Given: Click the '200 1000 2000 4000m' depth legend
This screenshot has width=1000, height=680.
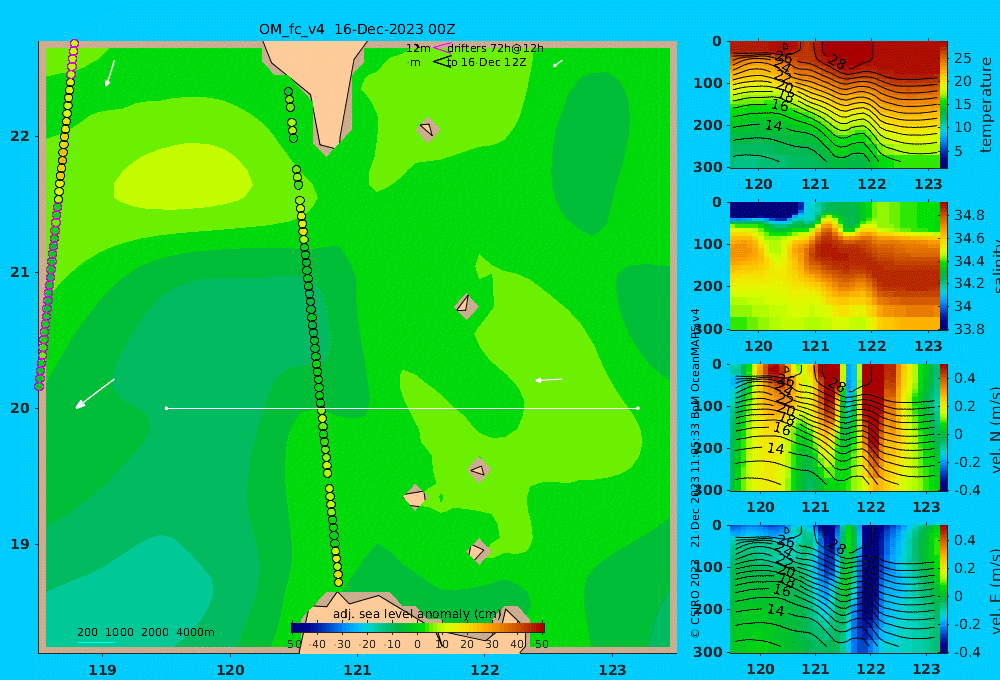Looking at the screenshot, I should pos(145,632).
